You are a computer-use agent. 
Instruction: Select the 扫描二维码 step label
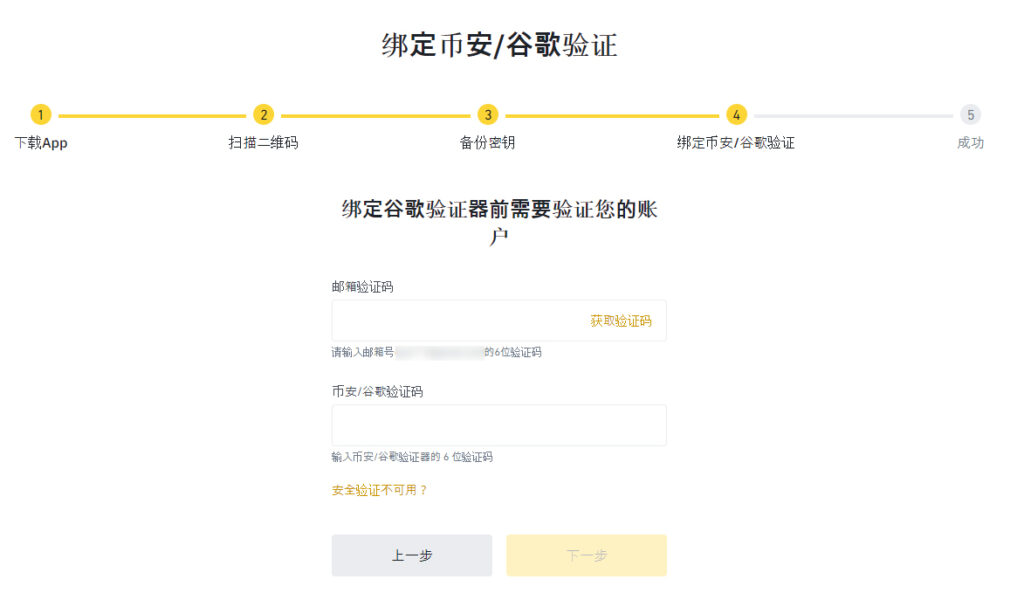(263, 142)
